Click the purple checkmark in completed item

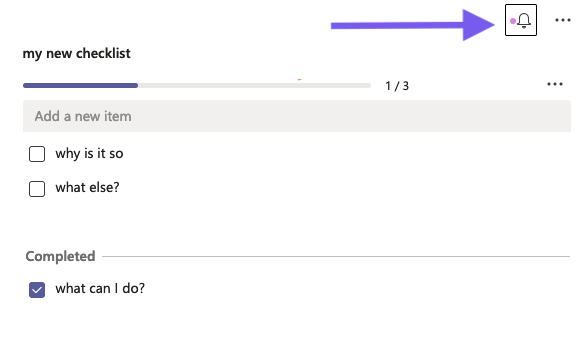pos(37,290)
